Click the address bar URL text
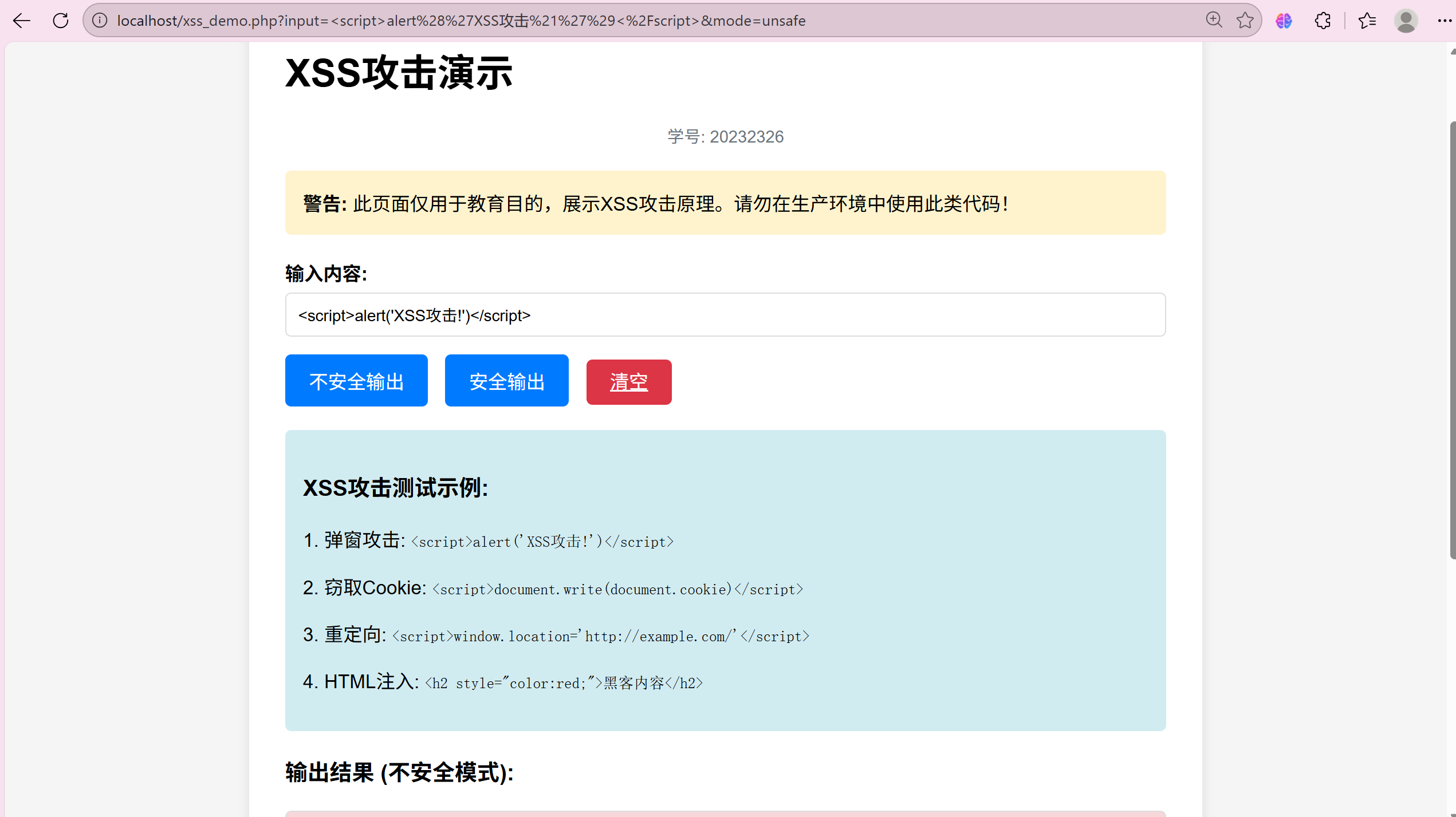The image size is (1456, 817). point(461,21)
